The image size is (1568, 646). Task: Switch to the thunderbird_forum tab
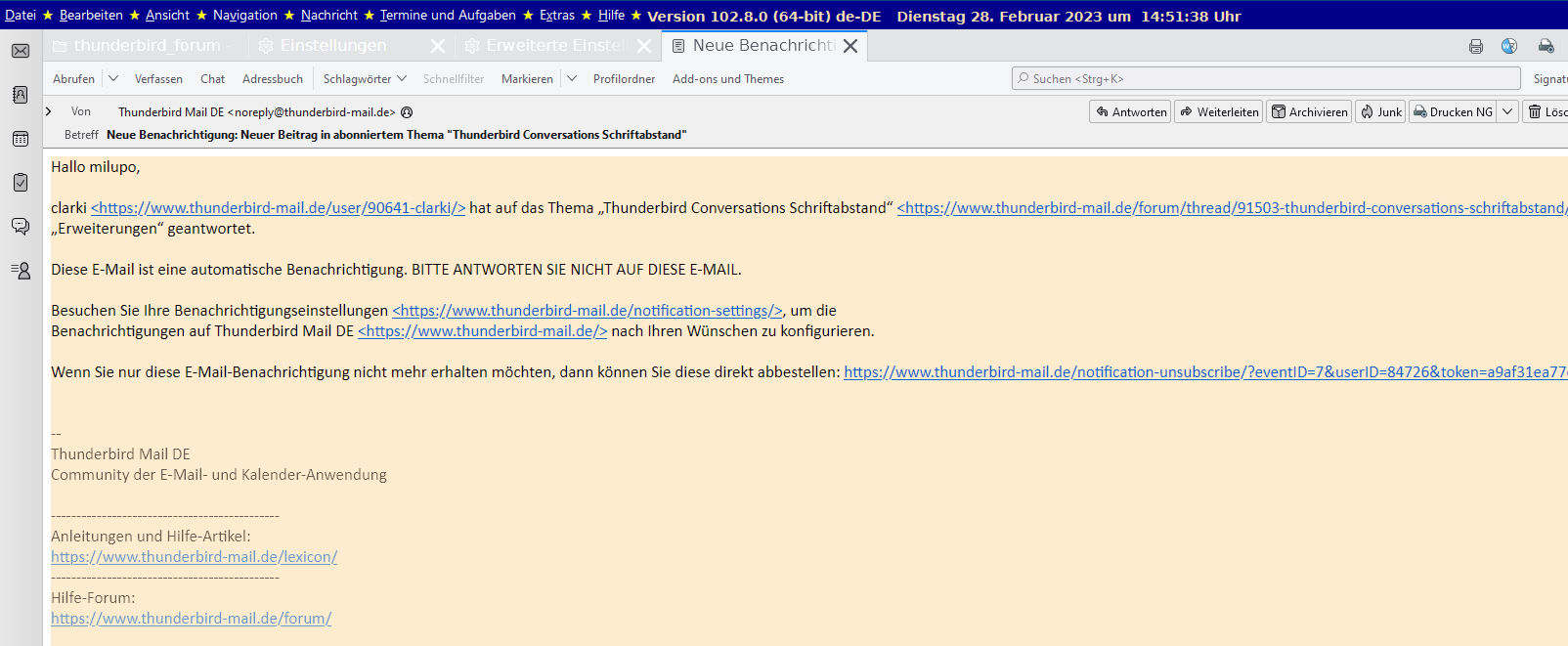pos(145,46)
